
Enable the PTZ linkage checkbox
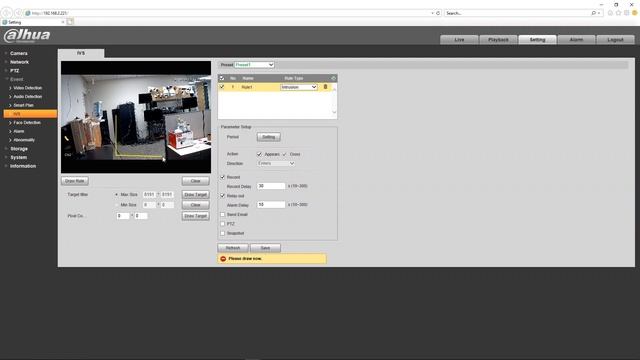pos(222,224)
